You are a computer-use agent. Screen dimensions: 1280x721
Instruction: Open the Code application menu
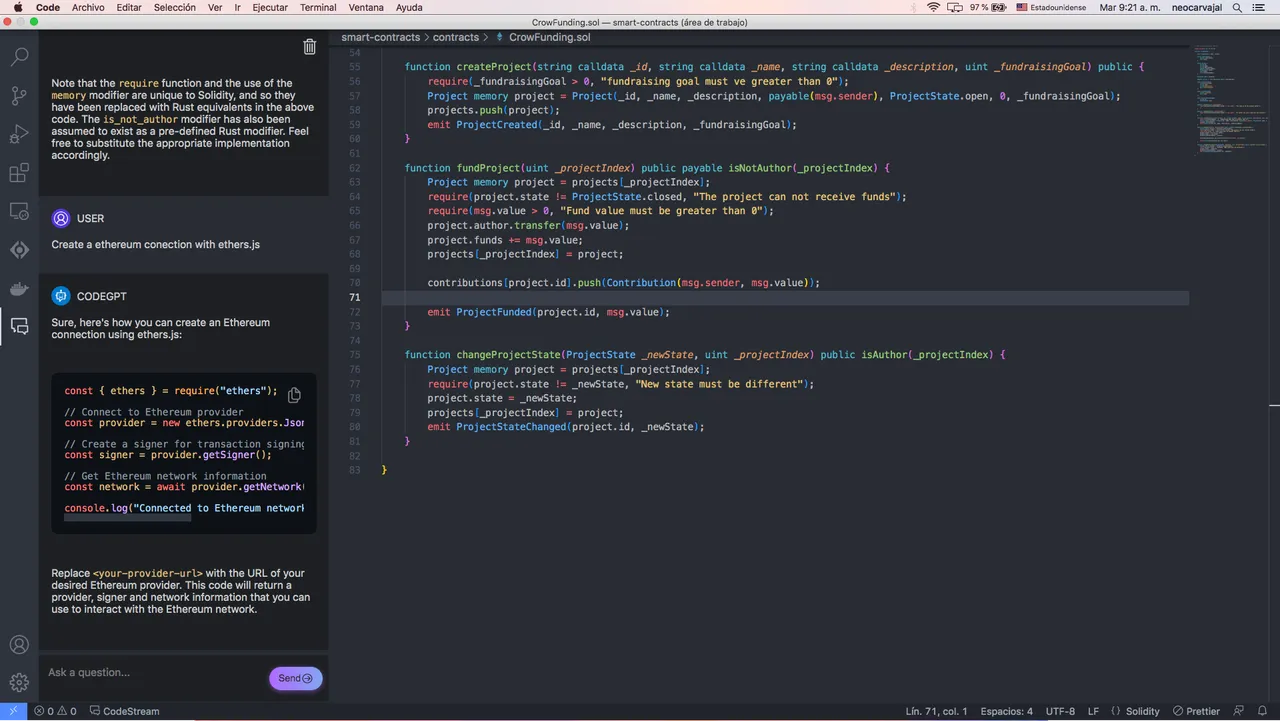tap(48, 7)
